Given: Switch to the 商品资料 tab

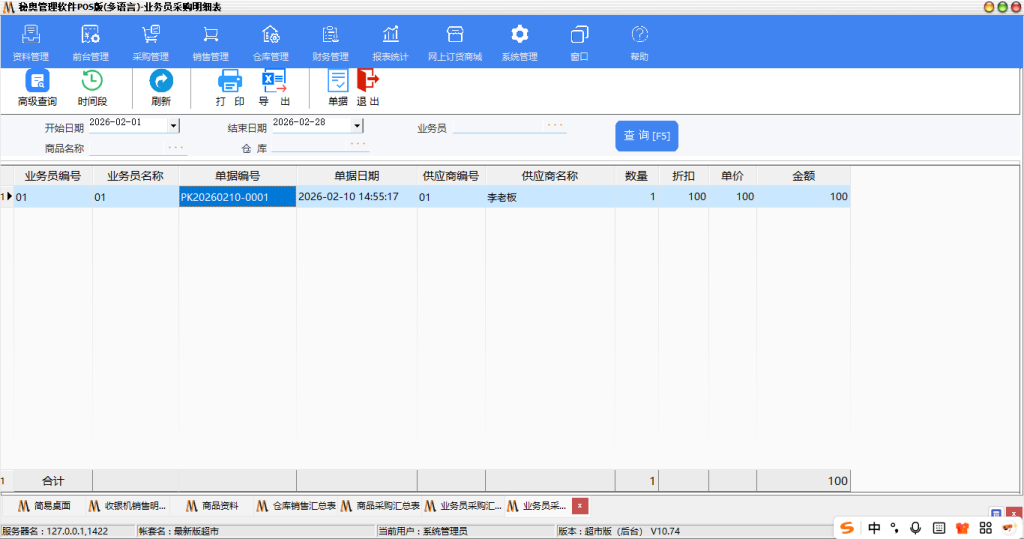Looking at the screenshot, I should click(211, 506).
